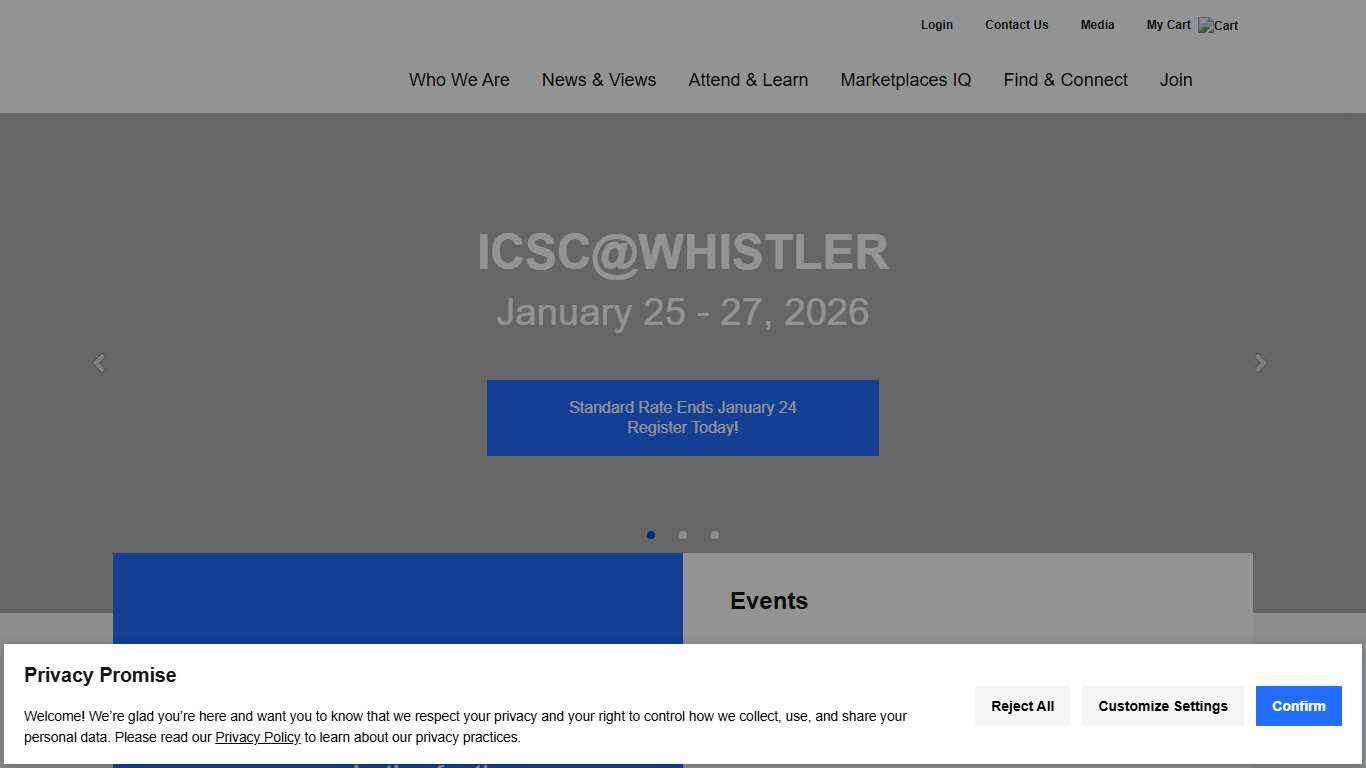
Task: Select Join in the navigation bar
Action: point(1176,80)
